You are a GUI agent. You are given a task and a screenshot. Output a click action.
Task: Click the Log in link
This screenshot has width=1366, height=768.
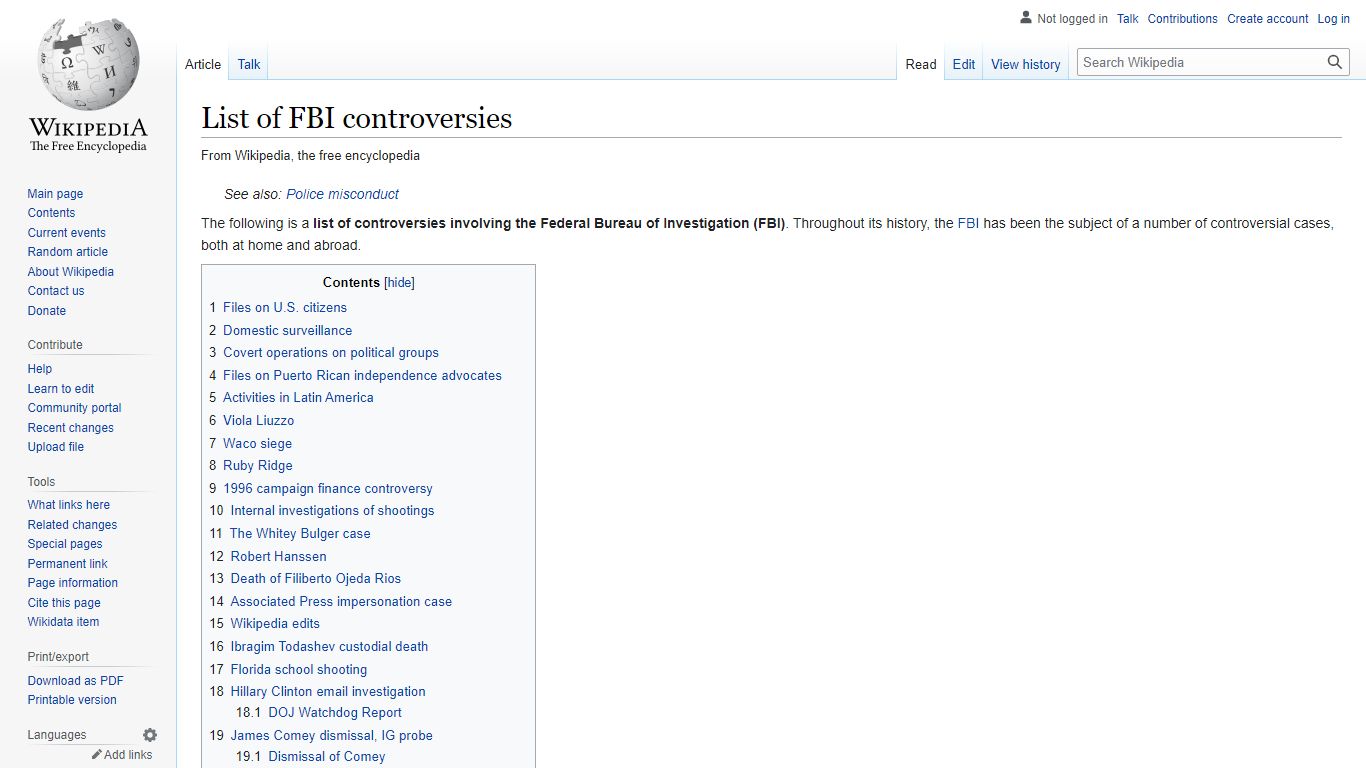tap(1334, 19)
